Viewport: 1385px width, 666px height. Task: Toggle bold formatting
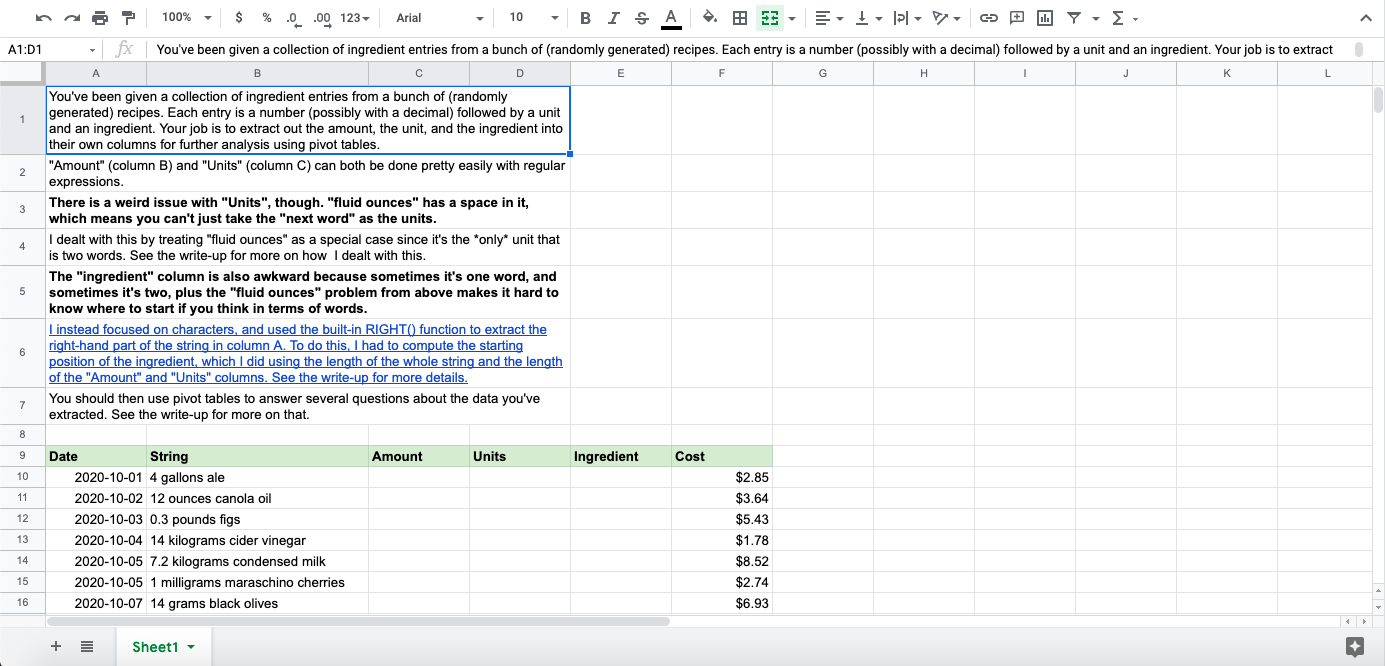(585, 18)
